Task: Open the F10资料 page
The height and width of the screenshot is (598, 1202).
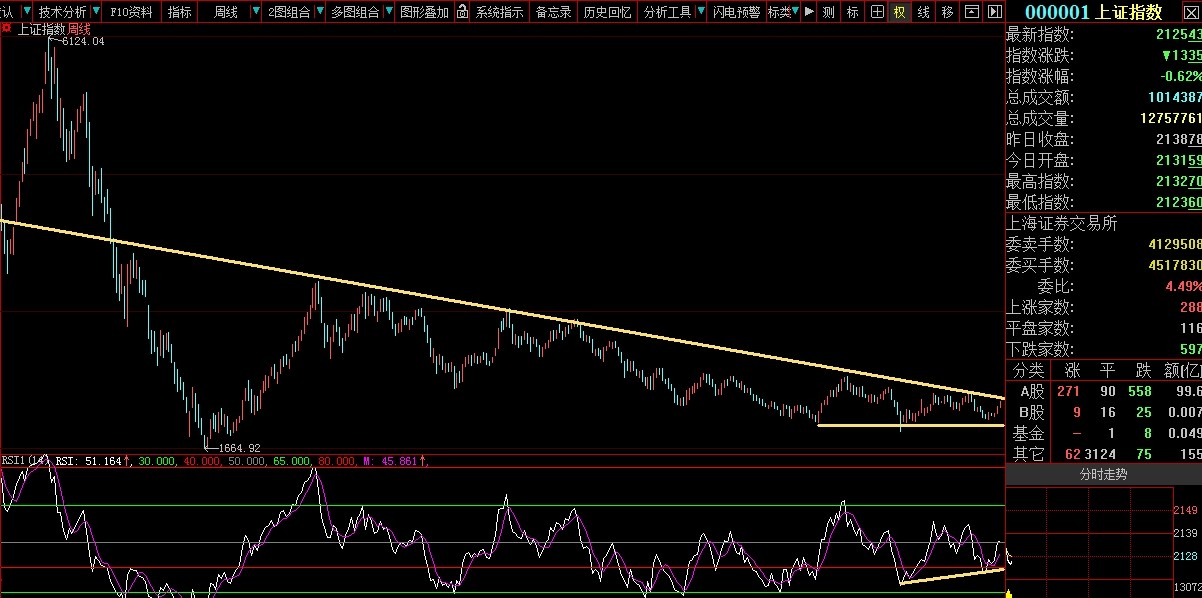Action: point(131,12)
